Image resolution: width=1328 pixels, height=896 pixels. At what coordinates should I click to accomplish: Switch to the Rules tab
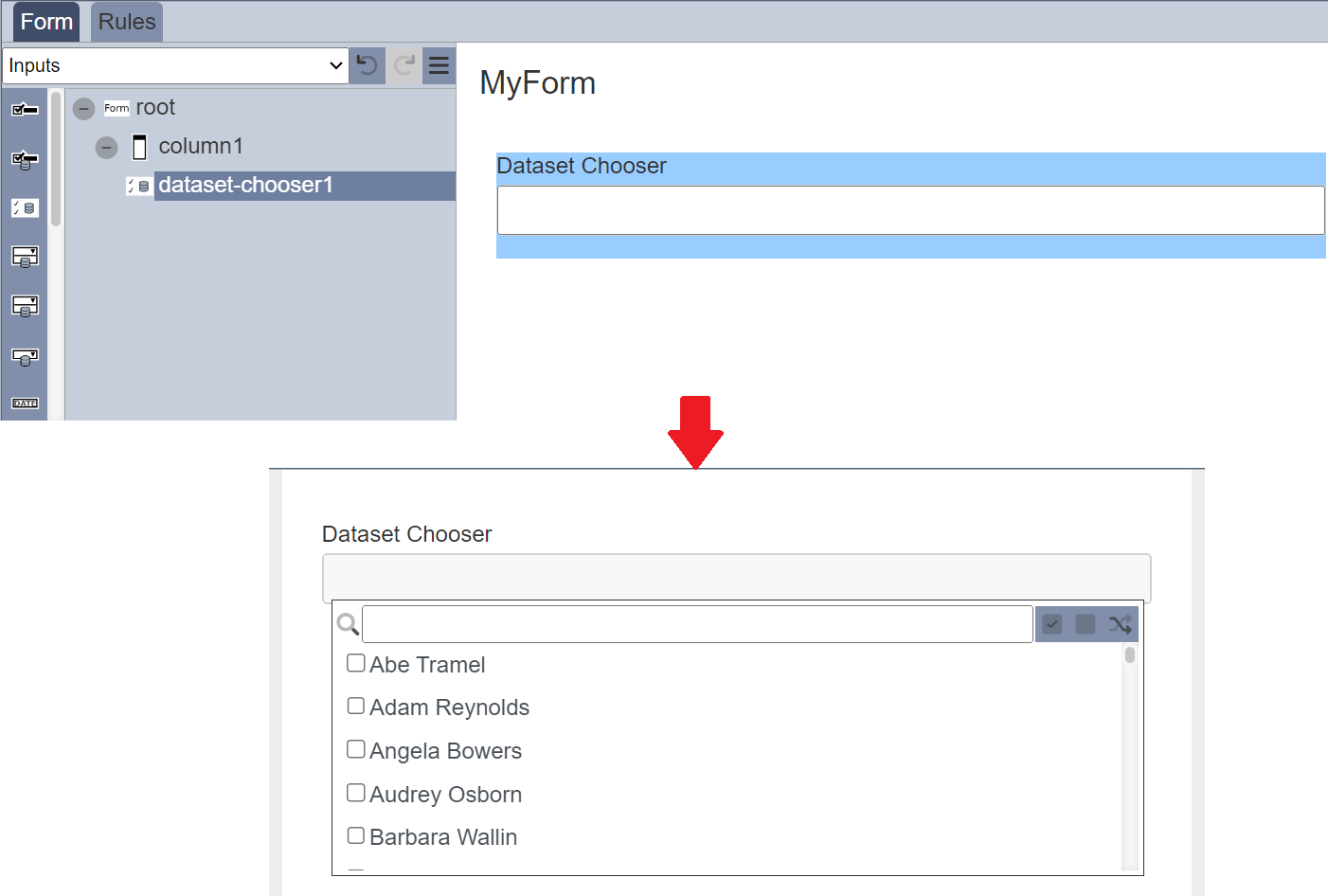coord(127,22)
